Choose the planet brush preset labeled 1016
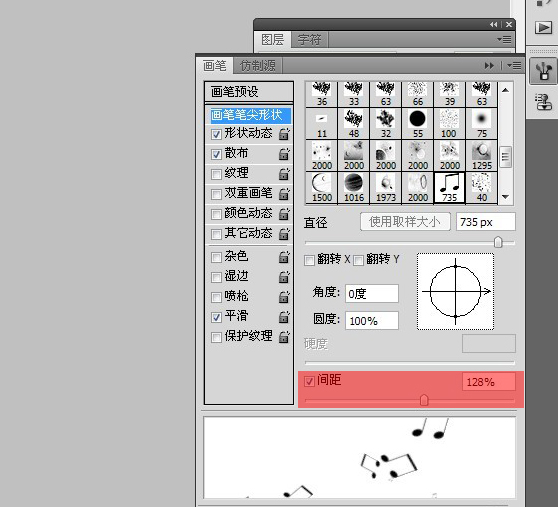The height and width of the screenshot is (507, 558). [x=354, y=188]
